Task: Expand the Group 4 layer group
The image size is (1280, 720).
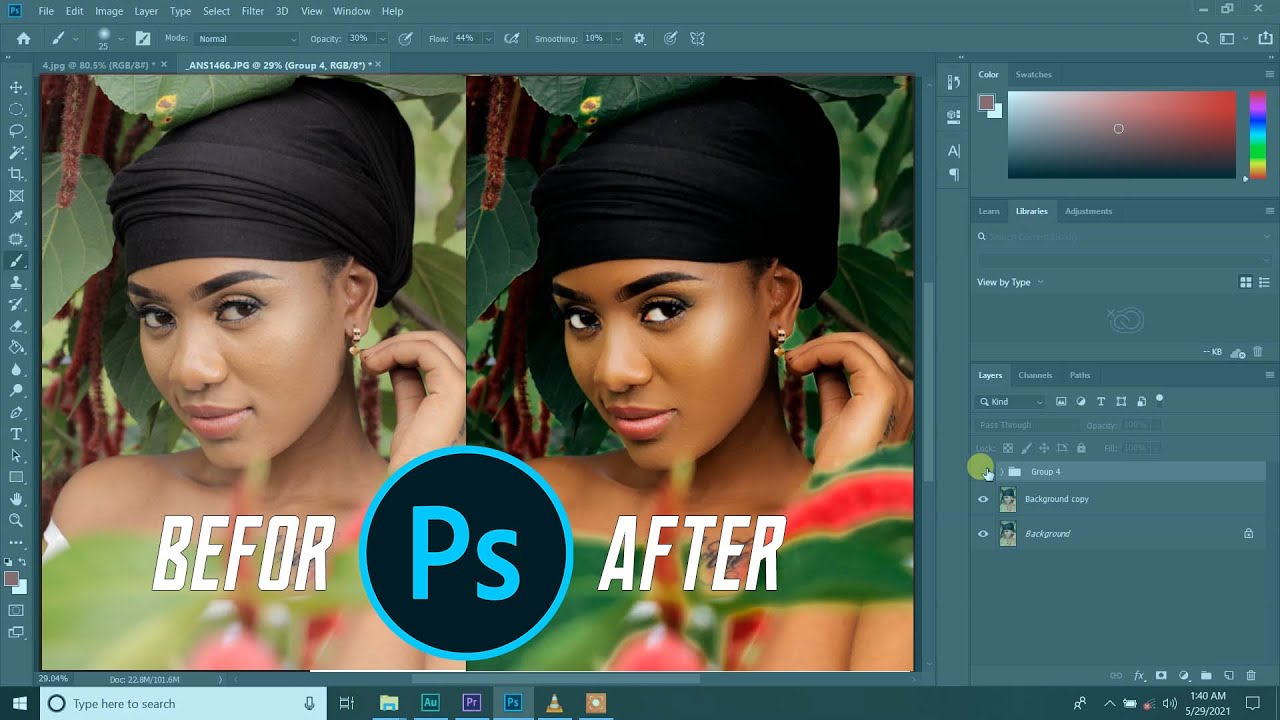Action: click(x=1001, y=471)
